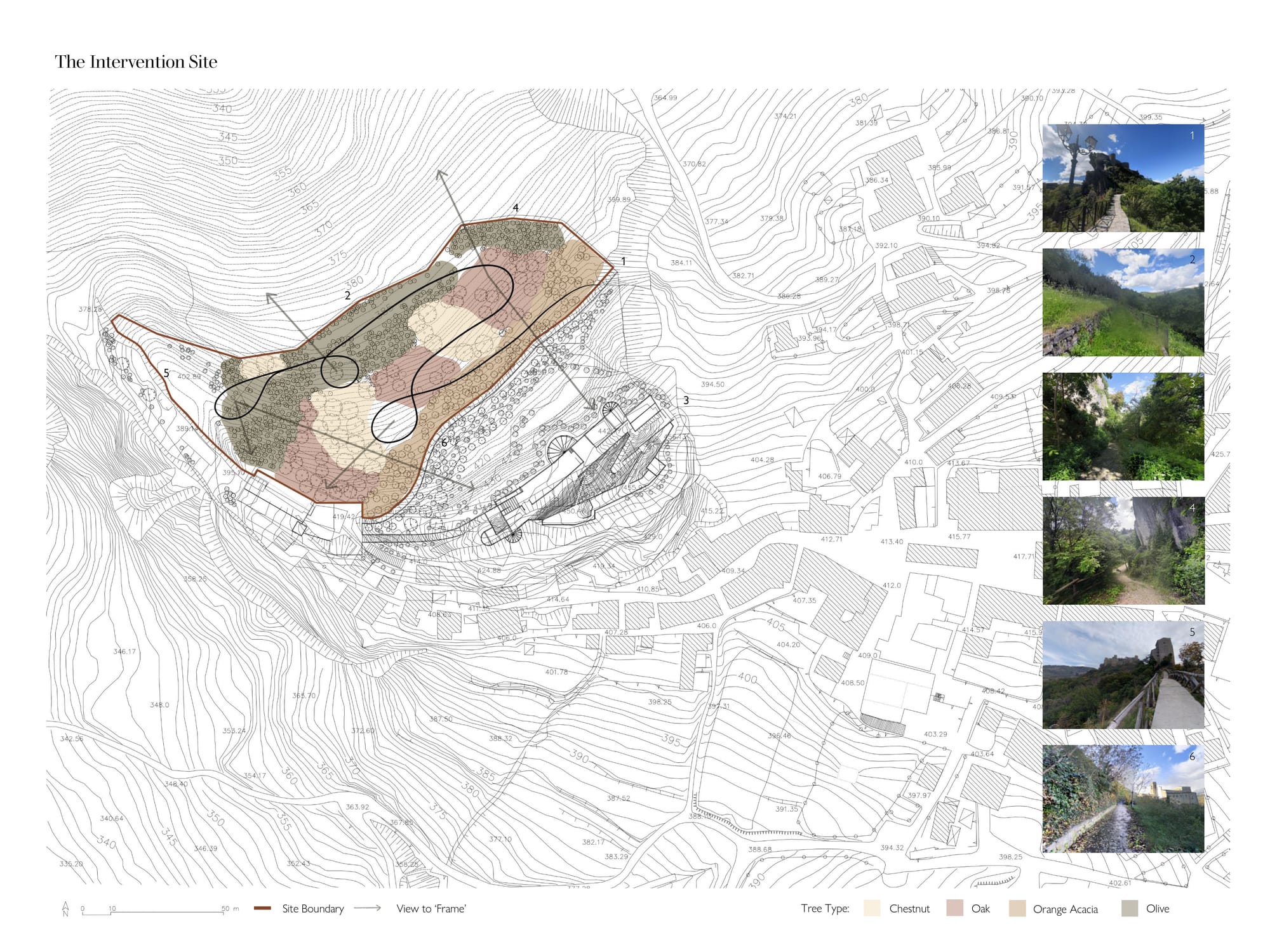Image resolution: width=1270 pixels, height=952 pixels.
Task: Open photo 5 of the wooden walkway
Action: pyautogui.click(x=1123, y=675)
